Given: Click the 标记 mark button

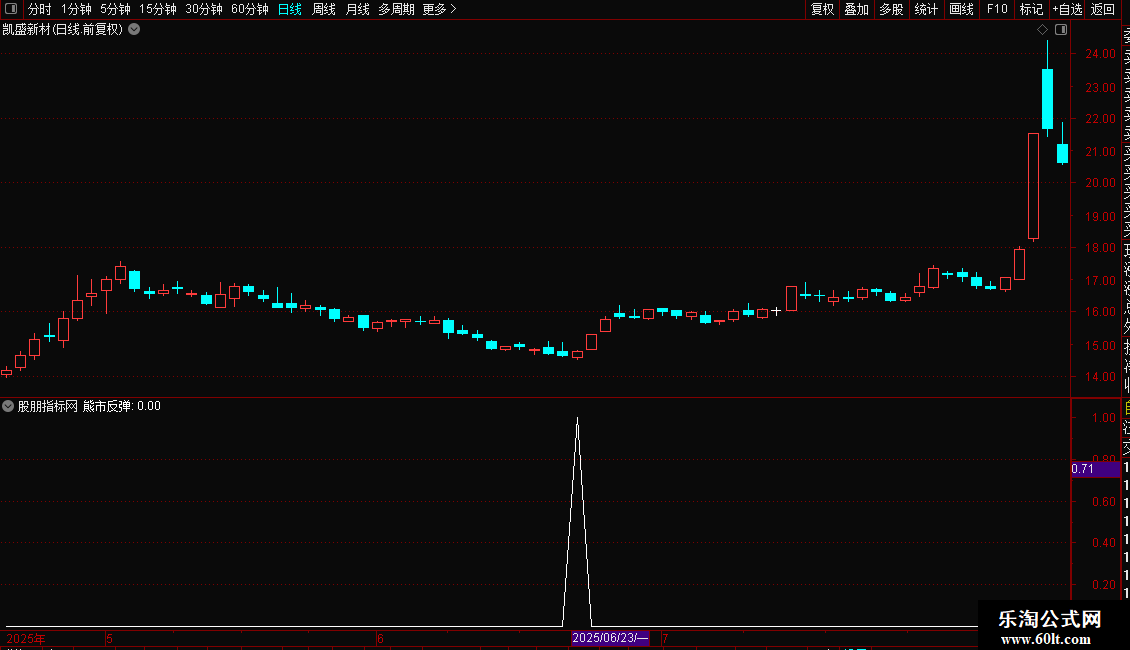Looking at the screenshot, I should click(x=1031, y=9).
